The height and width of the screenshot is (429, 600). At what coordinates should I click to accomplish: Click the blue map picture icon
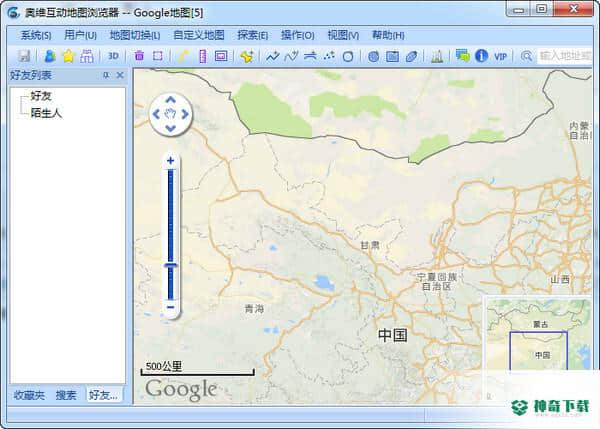click(x=392, y=57)
